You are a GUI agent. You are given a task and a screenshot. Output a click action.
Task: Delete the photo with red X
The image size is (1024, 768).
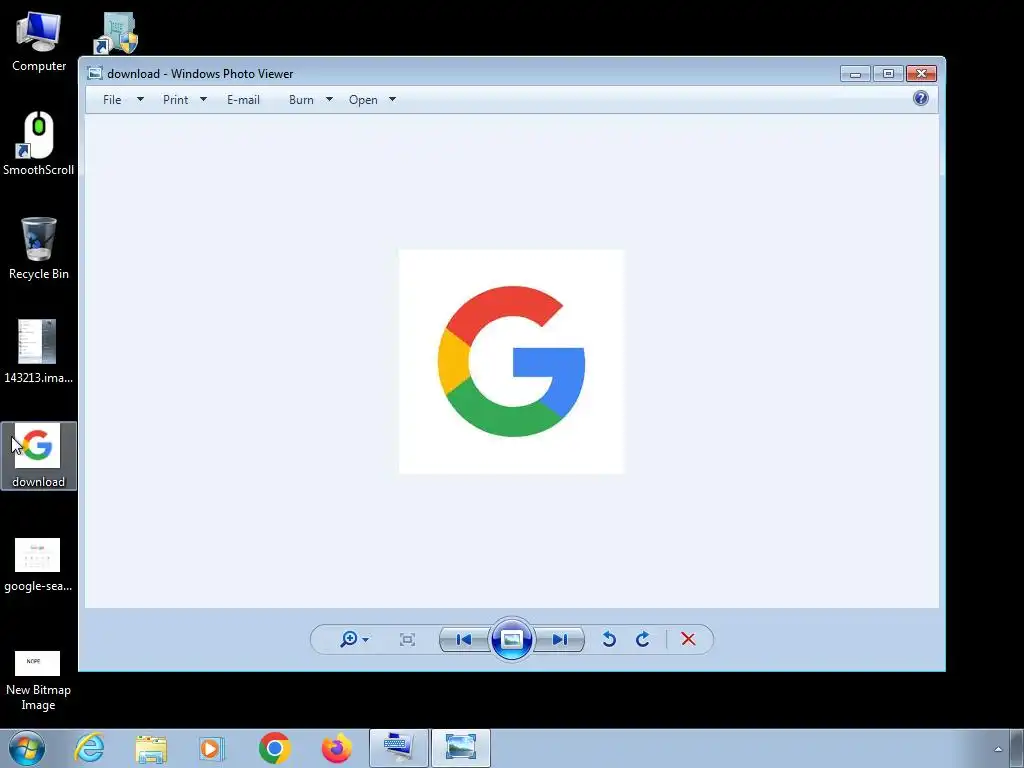[x=688, y=639]
